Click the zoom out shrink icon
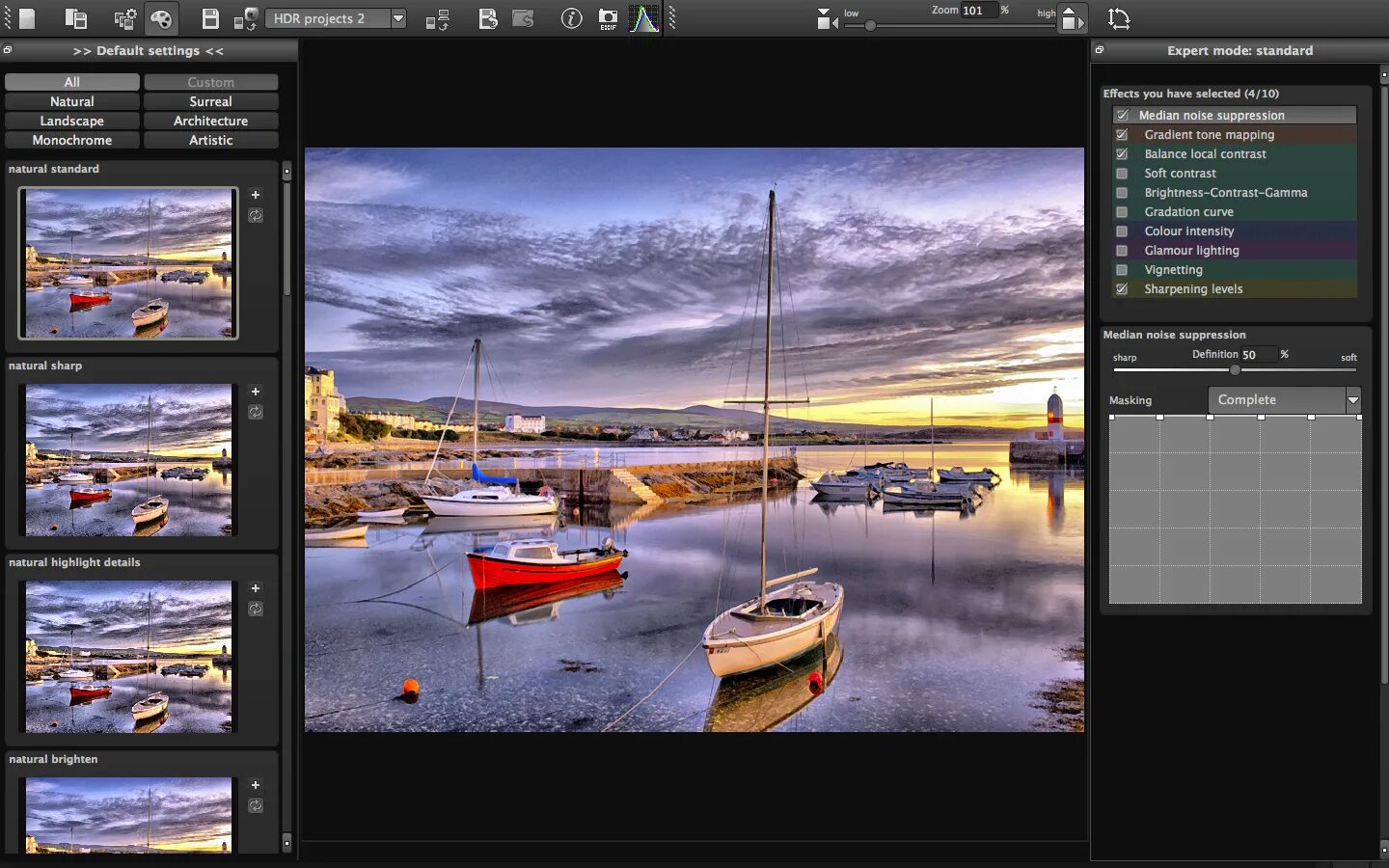This screenshot has width=1389, height=868. pos(827,18)
